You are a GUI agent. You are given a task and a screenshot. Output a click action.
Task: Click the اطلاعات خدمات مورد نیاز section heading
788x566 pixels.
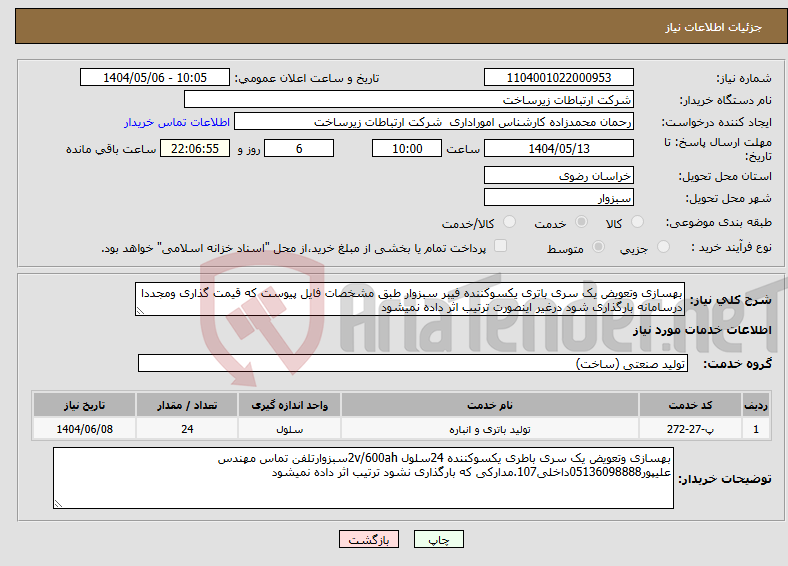pos(702,330)
